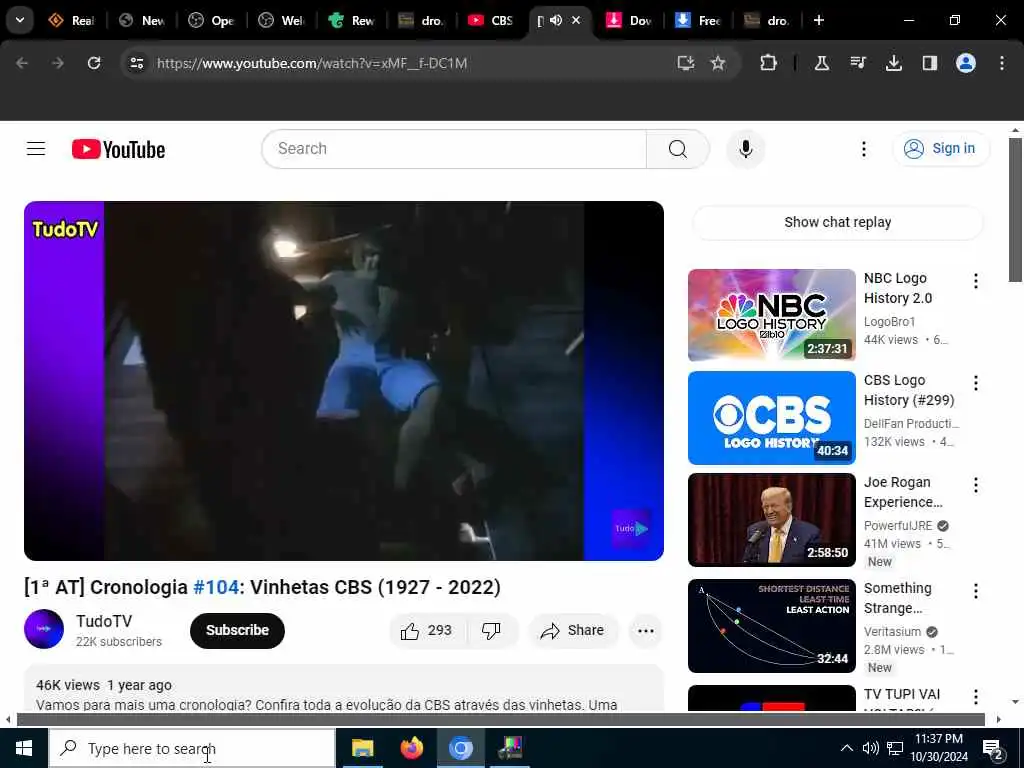Open the media controls icon
1024x768 pixels.
click(x=858, y=63)
